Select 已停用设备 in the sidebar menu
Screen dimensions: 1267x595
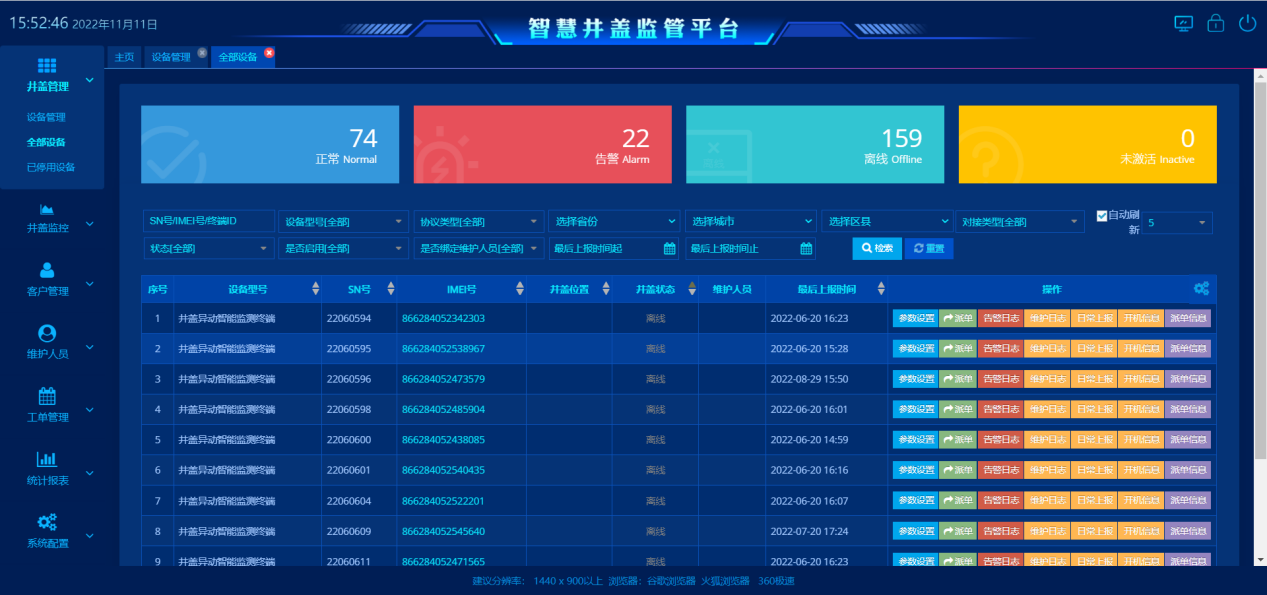51,167
